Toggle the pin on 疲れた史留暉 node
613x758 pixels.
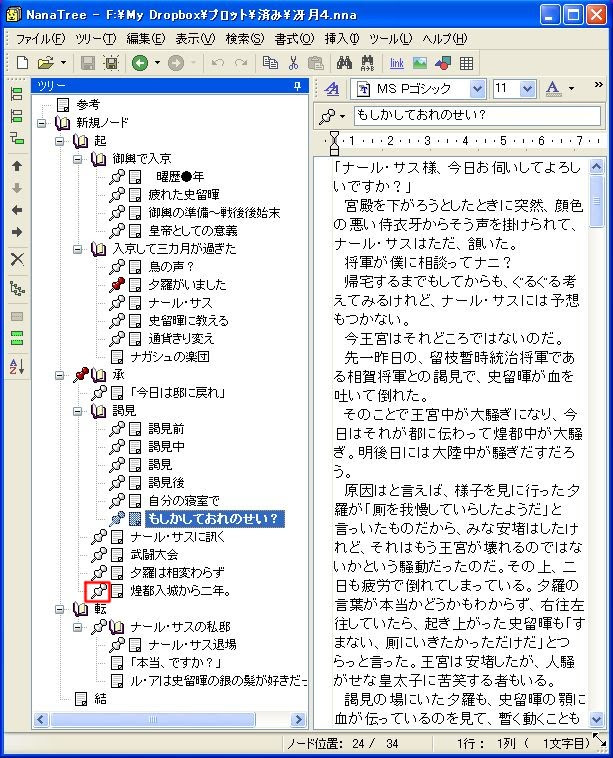pyautogui.click(x=117, y=194)
